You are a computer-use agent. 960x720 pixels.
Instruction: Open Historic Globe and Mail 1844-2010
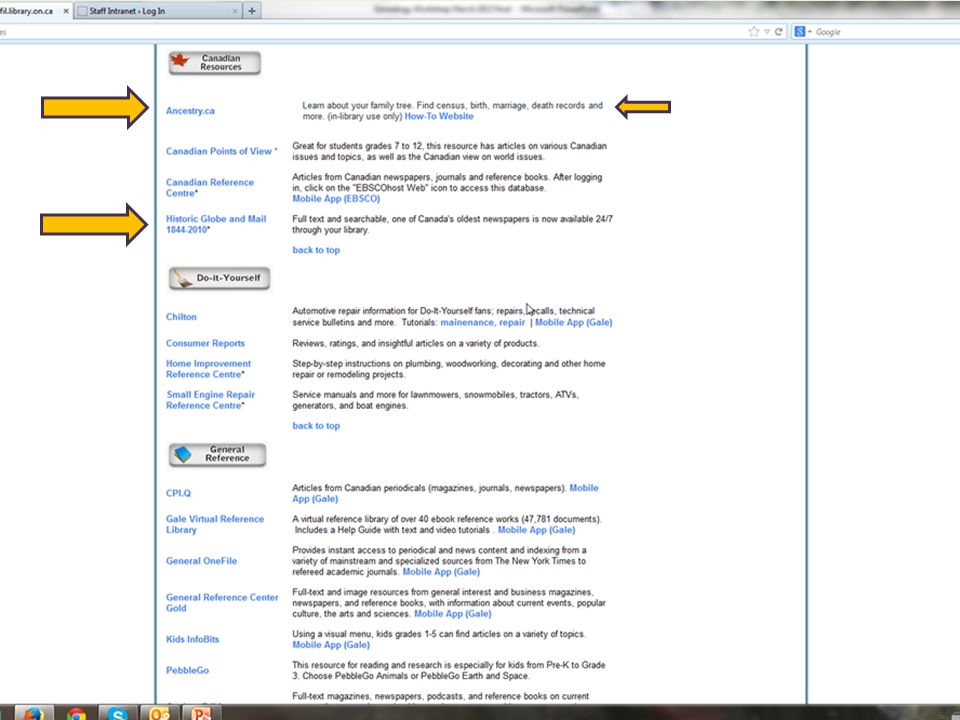216,224
